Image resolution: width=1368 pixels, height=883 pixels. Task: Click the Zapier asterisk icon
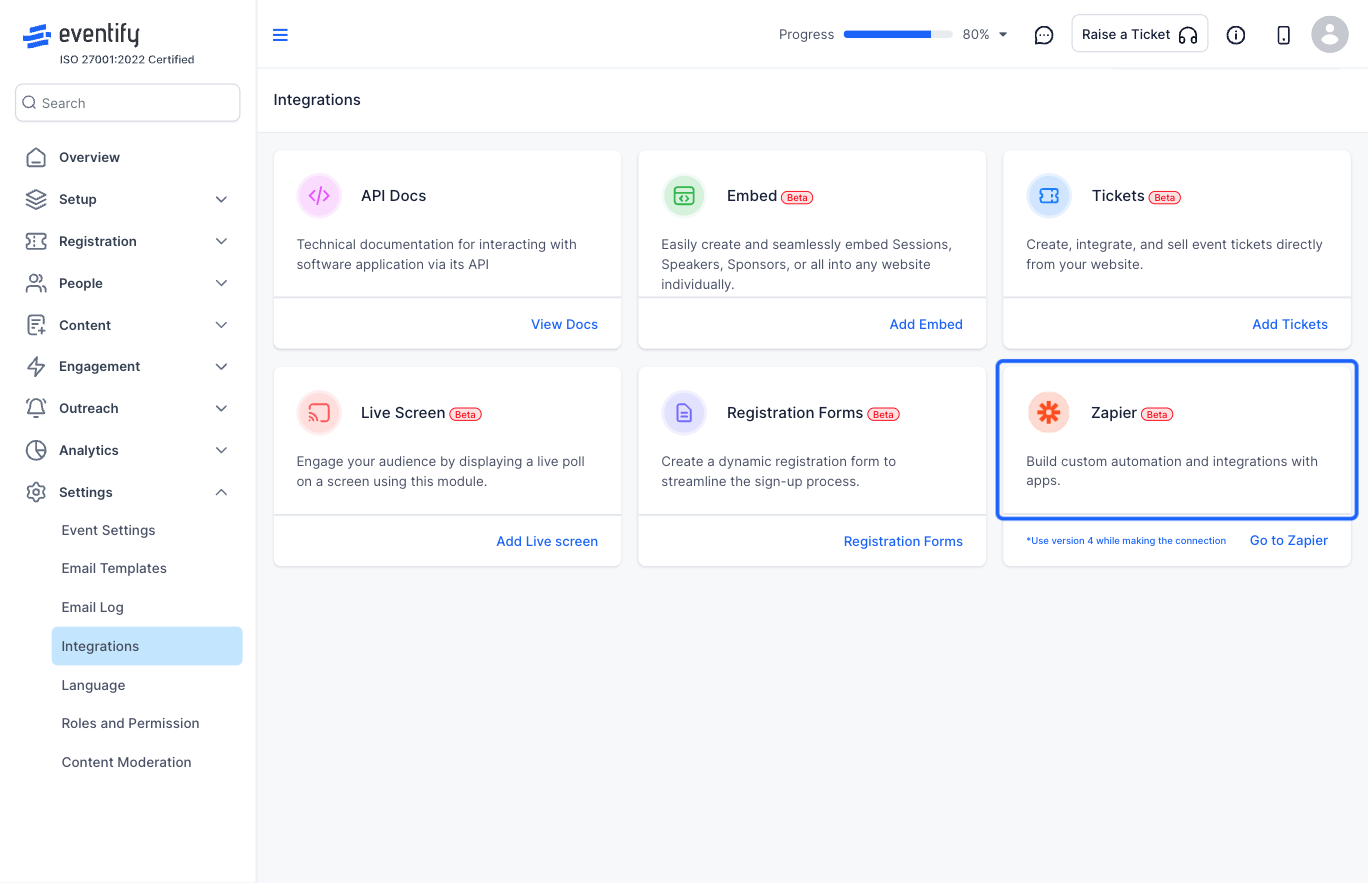pyautogui.click(x=1049, y=413)
